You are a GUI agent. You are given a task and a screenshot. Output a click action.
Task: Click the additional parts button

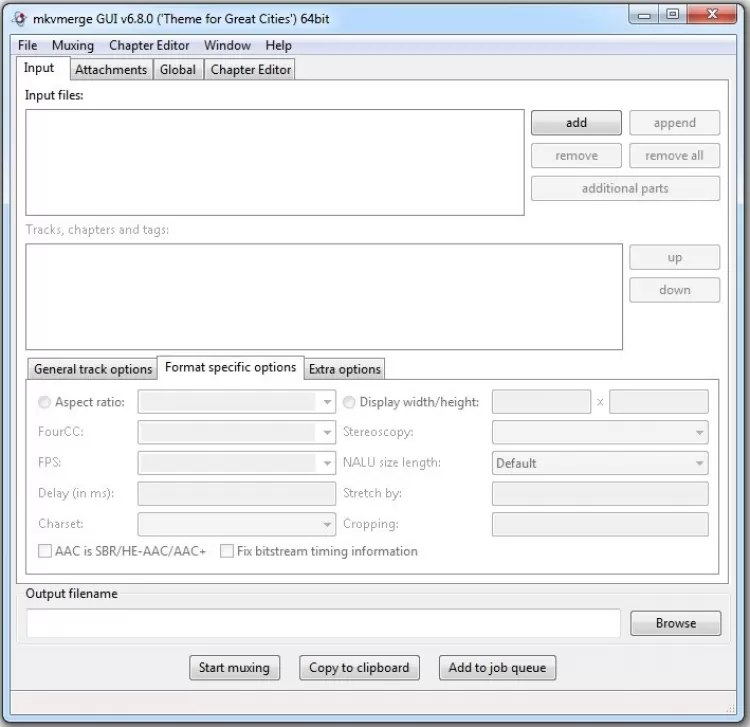pos(625,188)
